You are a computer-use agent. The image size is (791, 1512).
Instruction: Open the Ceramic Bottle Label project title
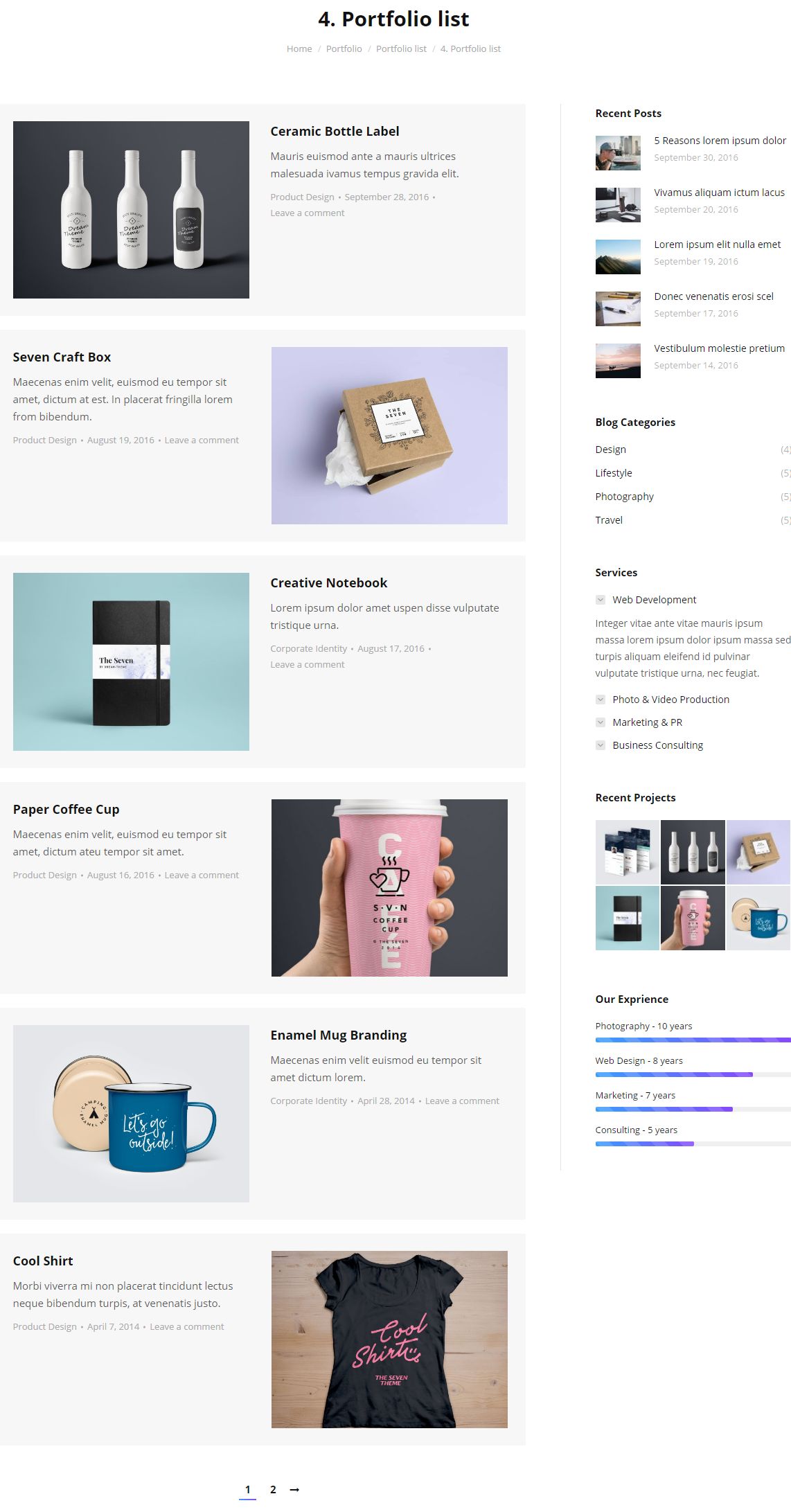tap(335, 131)
